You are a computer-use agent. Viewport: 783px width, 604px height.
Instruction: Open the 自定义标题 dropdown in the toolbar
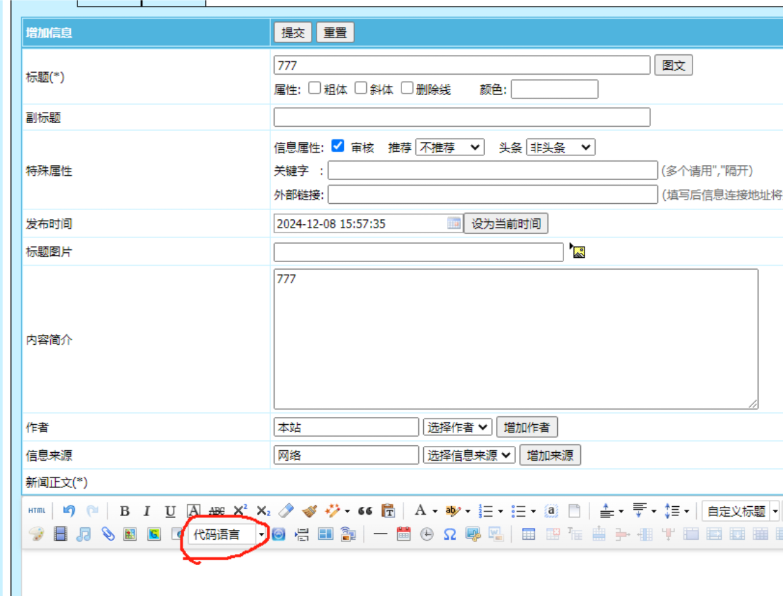pyautogui.click(x=739, y=511)
